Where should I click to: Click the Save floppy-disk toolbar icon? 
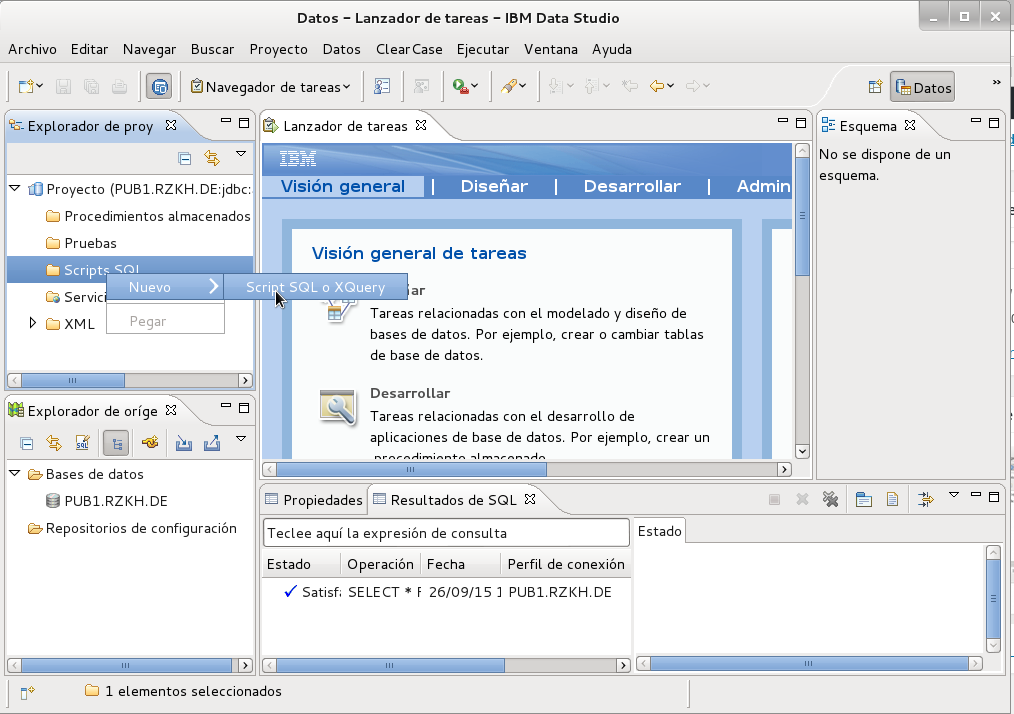point(63,86)
